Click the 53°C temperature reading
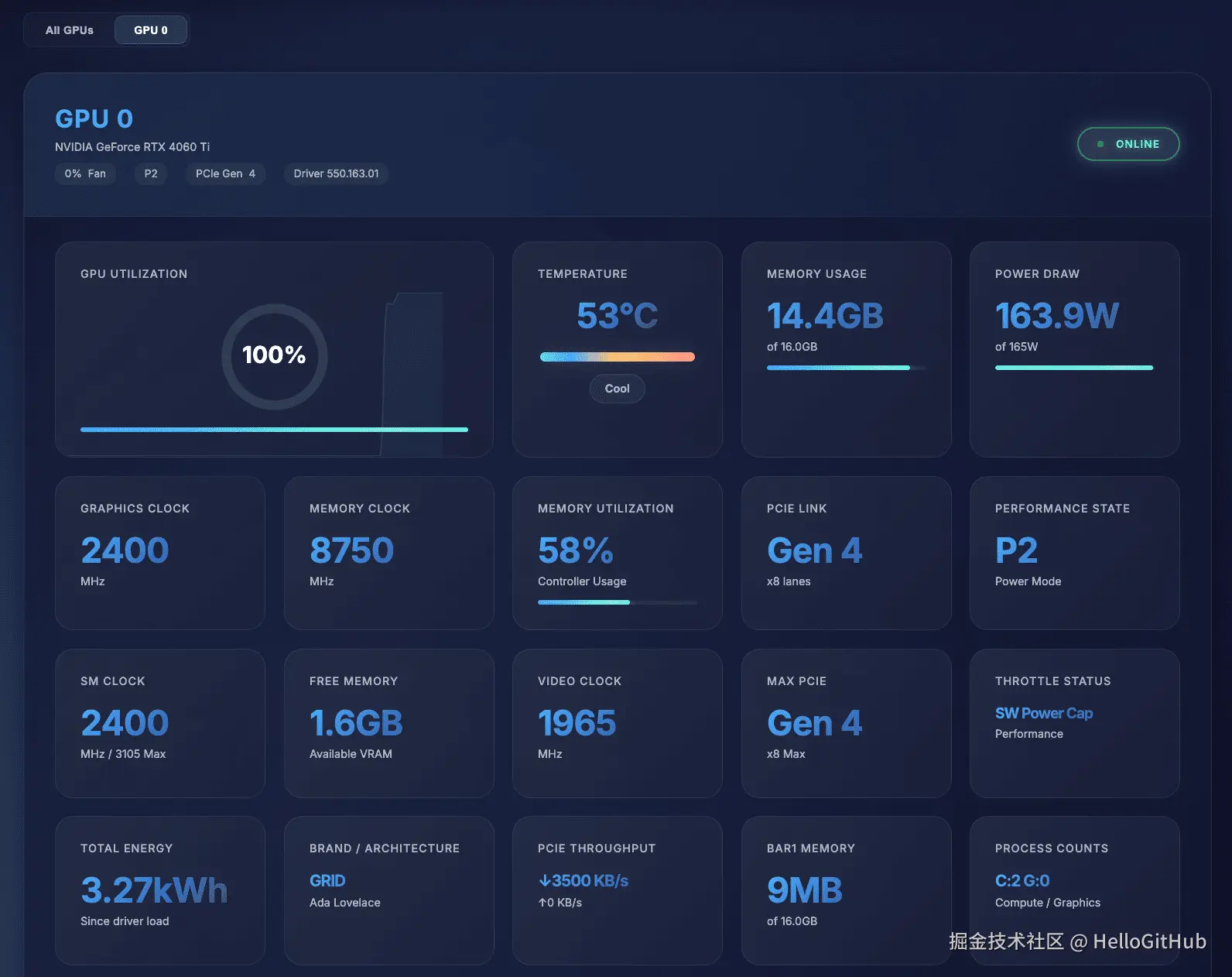 [x=617, y=316]
